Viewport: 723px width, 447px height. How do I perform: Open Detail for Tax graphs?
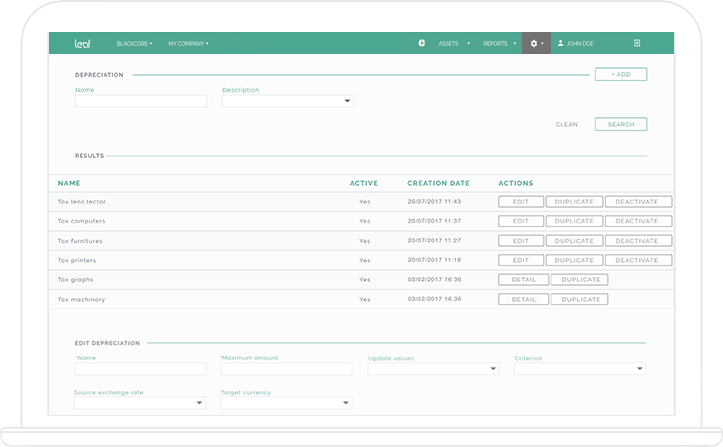tap(523, 280)
